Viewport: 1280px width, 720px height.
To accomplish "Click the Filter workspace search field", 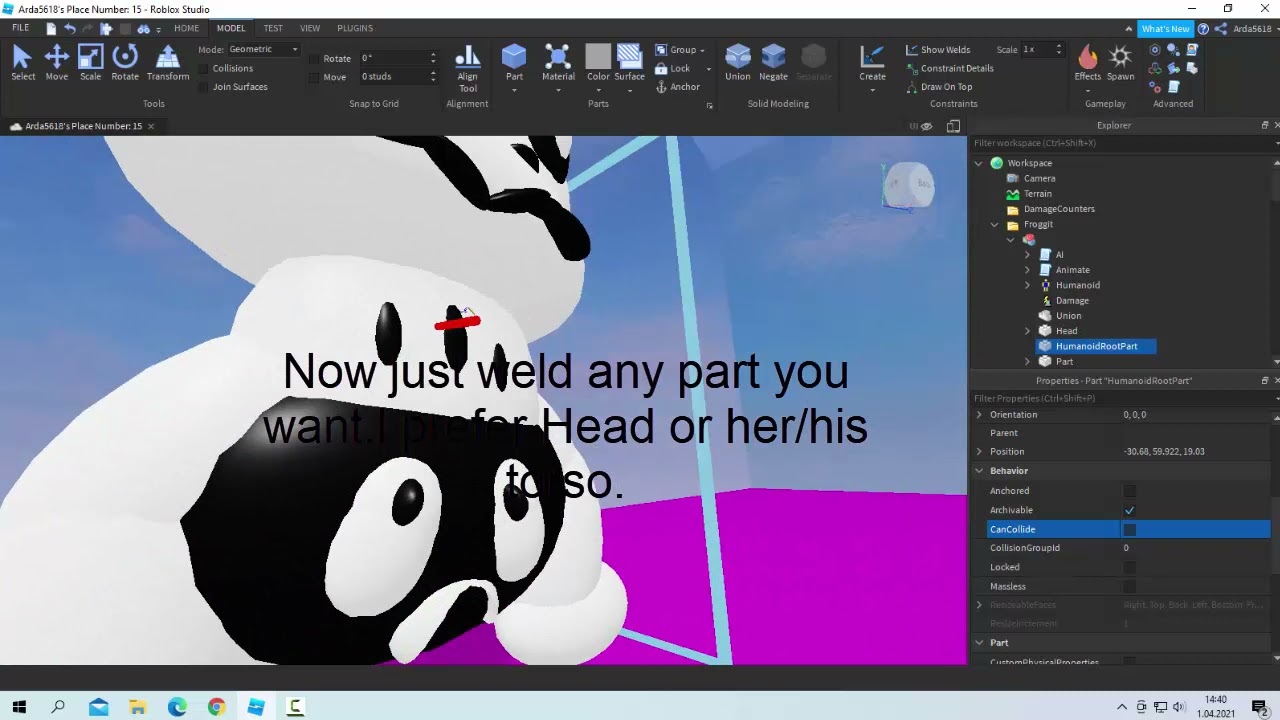I will pyautogui.click(x=1120, y=143).
